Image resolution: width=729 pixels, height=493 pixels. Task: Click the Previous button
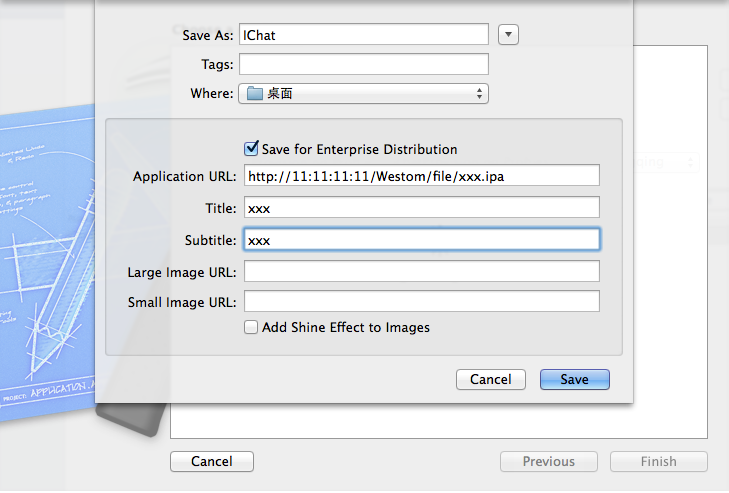click(x=548, y=461)
